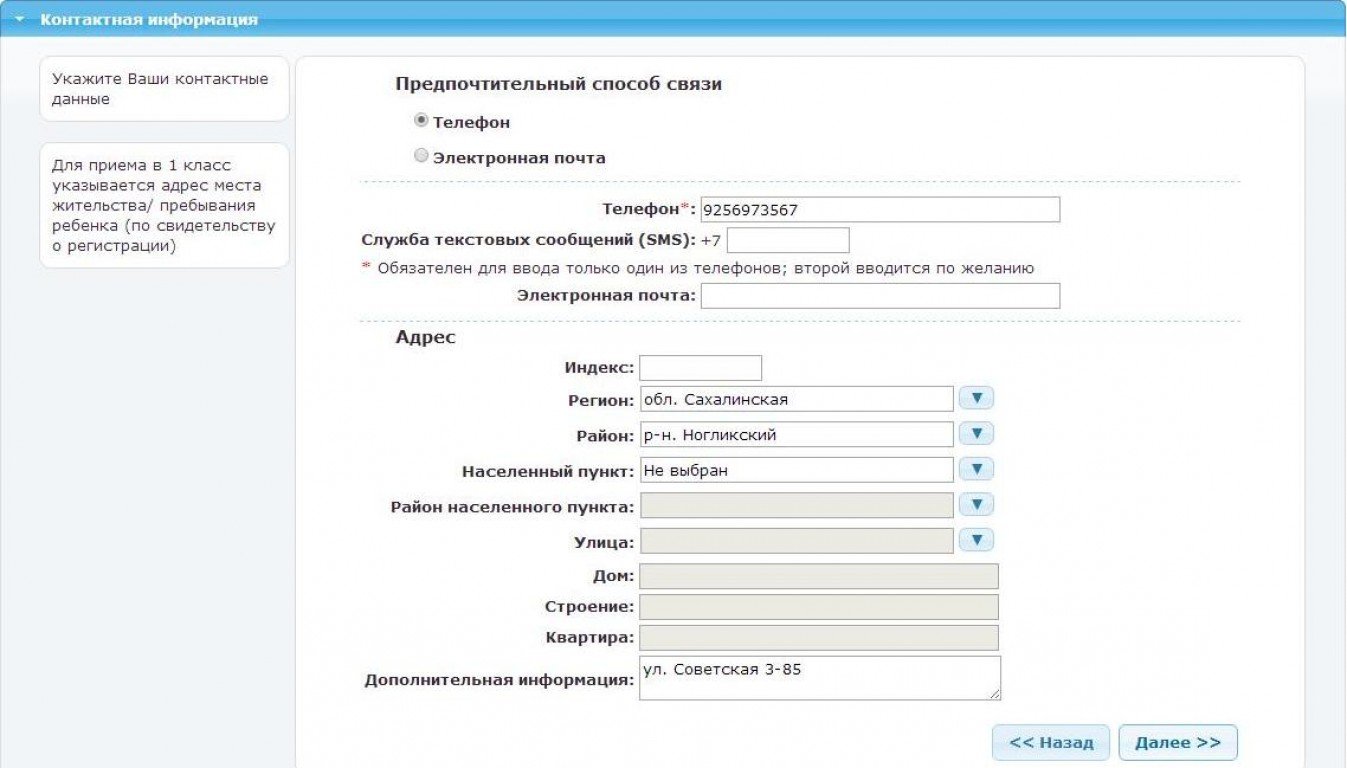Expand the Населенный пункт dropdown arrow
Screen dimensions: 1347x768
(976, 470)
